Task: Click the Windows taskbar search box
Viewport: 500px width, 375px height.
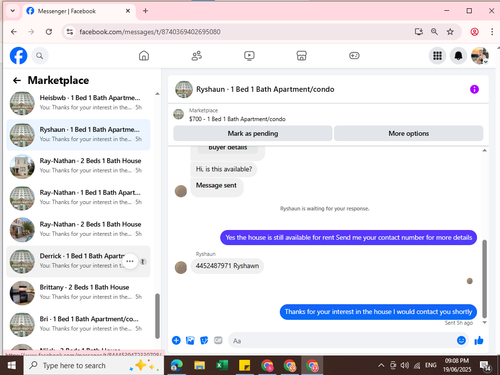Action: click(x=94, y=366)
